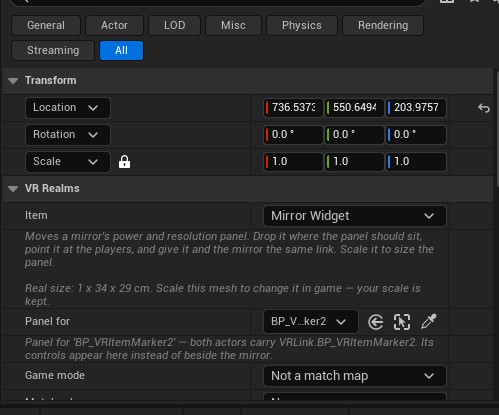Switch to the LOD filter tab
Image resolution: width=499 pixels, height=415 pixels.
pyautogui.click(x=174, y=25)
